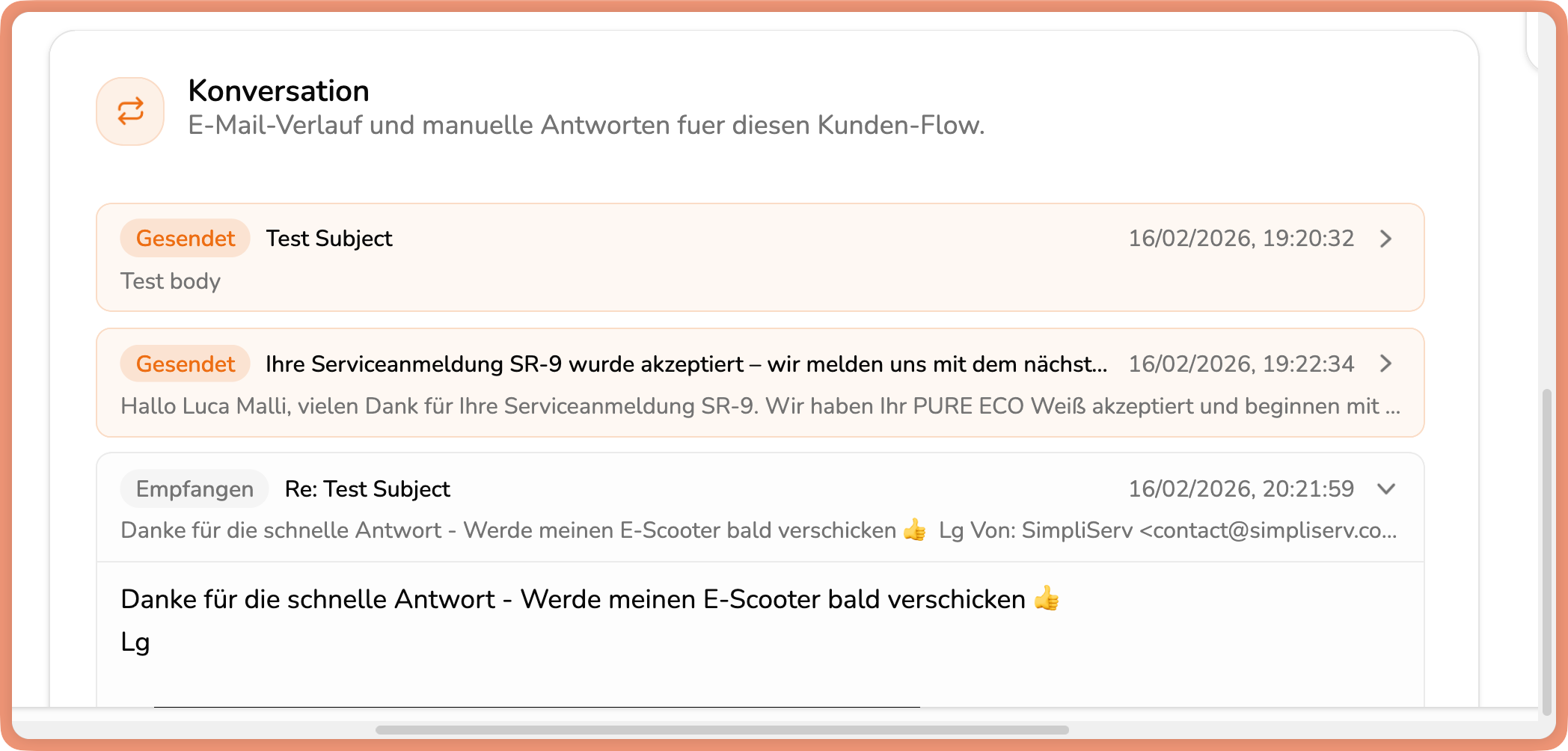Select the subject "Test Subject"

click(x=328, y=238)
